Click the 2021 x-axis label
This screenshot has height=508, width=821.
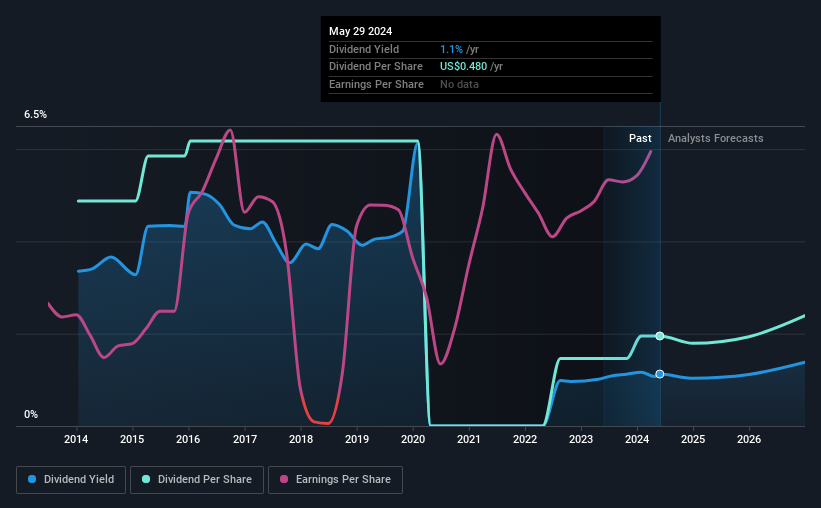(469, 439)
